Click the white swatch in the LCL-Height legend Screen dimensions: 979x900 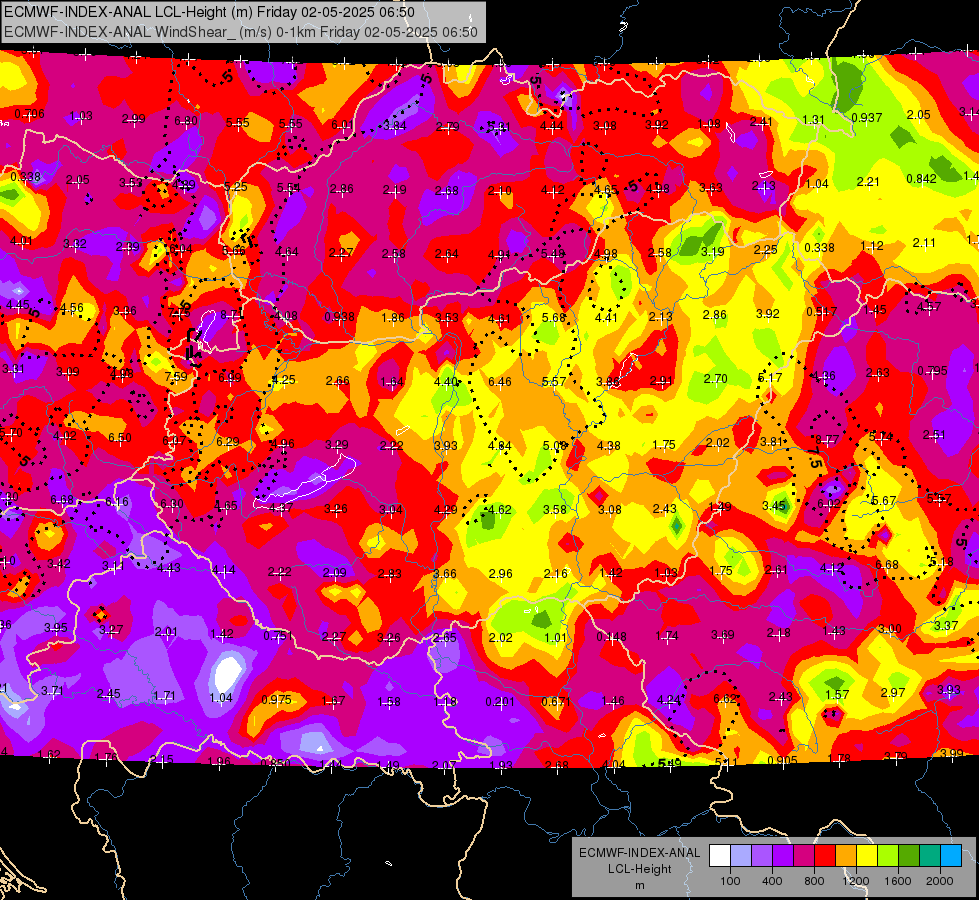coord(720,856)
